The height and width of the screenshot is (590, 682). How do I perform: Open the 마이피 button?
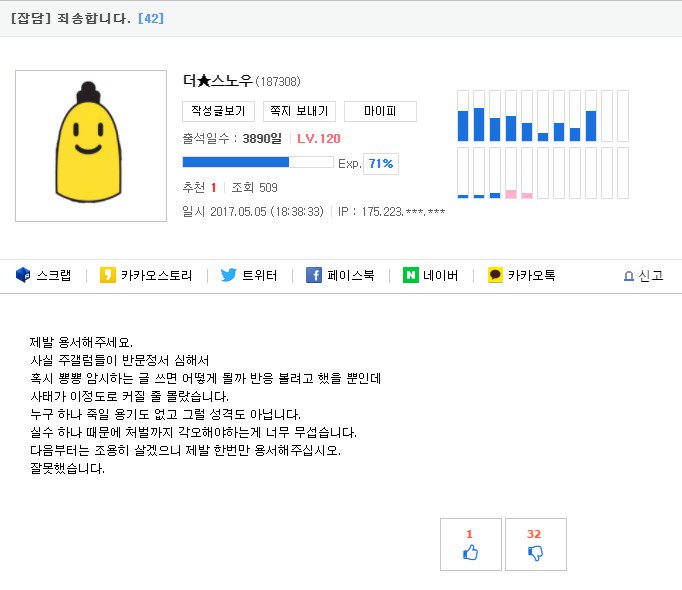pos(380,111)
